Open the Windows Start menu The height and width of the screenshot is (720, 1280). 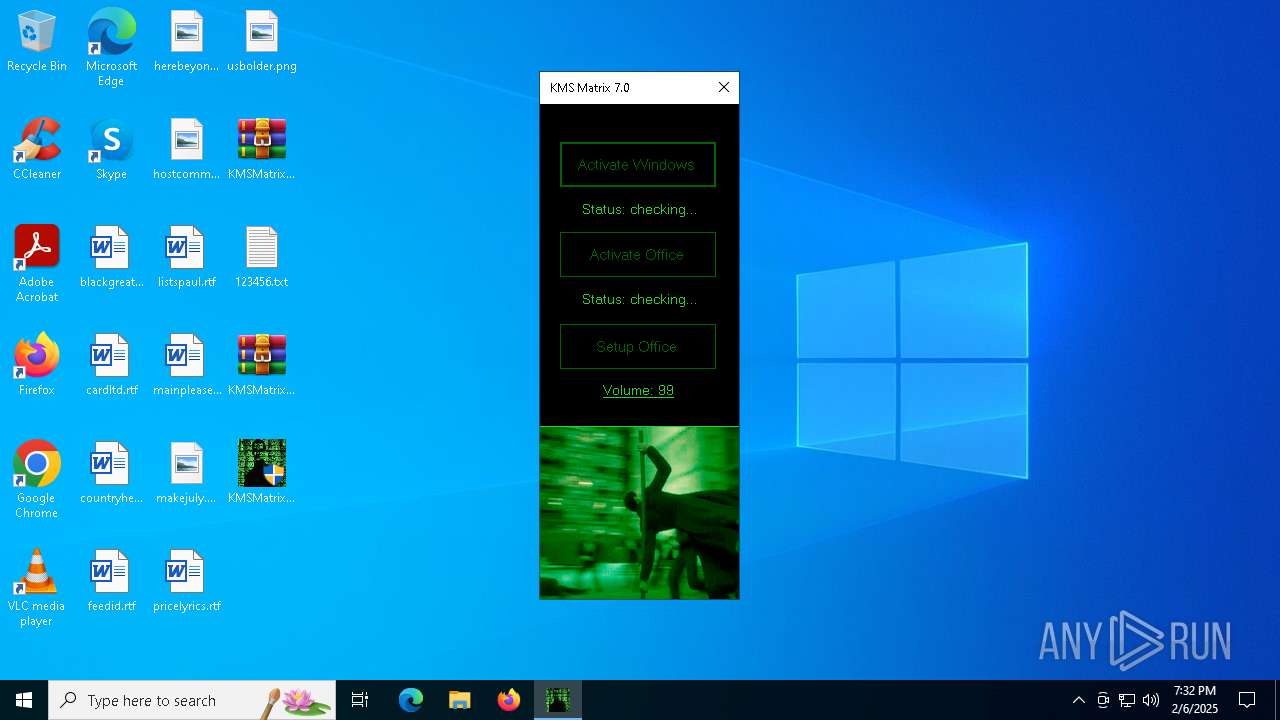24,700
